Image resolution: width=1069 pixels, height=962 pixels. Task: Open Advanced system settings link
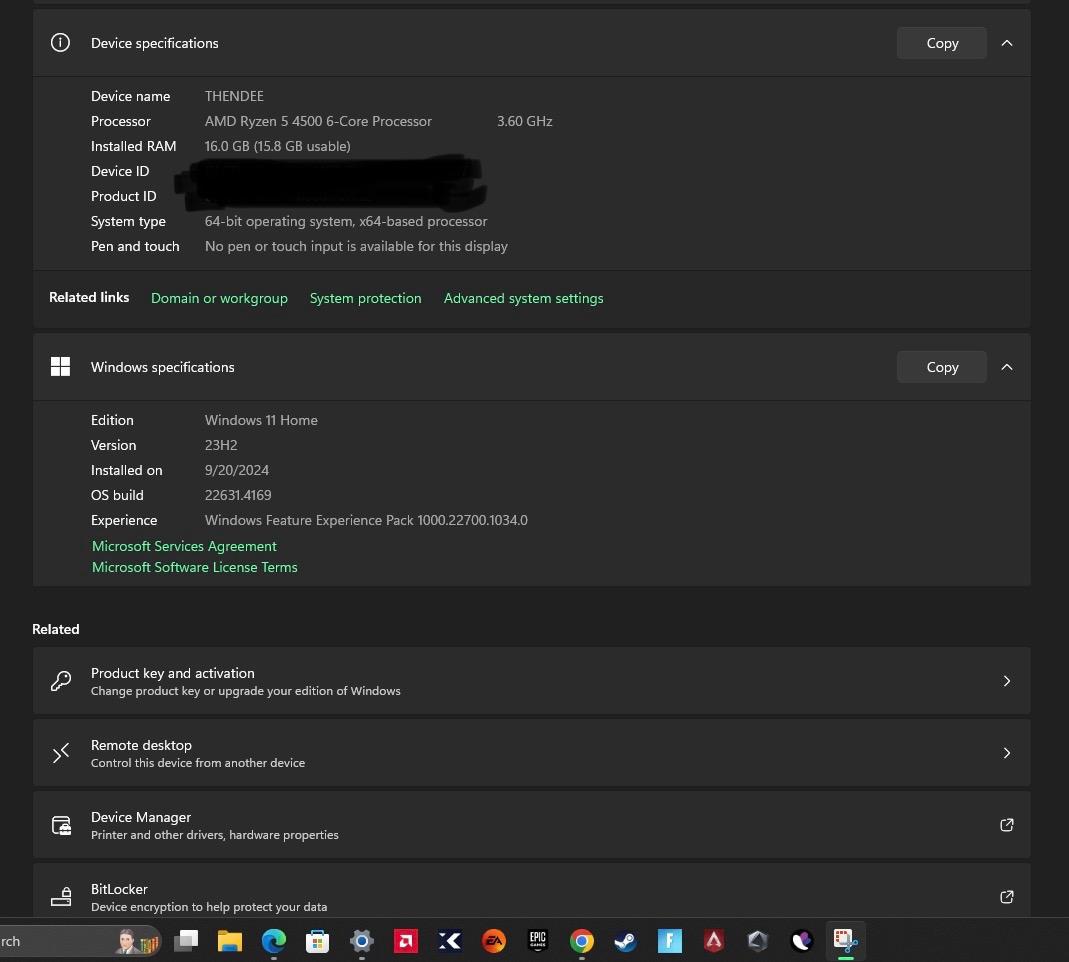pyautogui.click(x=523, y=298)
